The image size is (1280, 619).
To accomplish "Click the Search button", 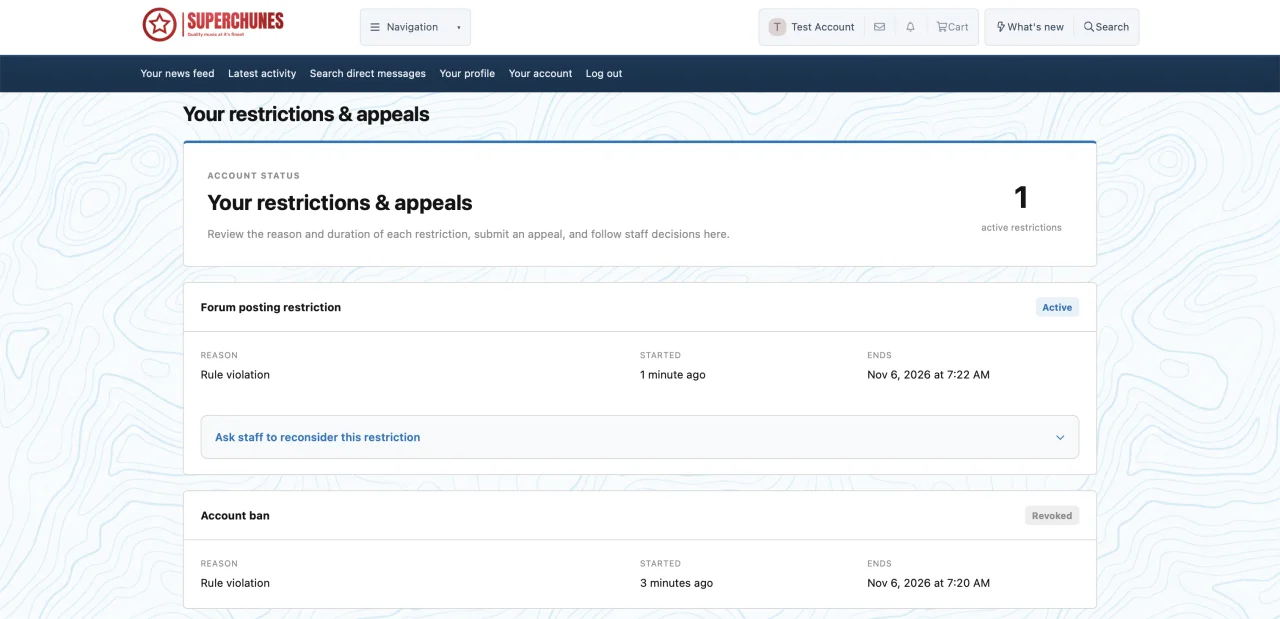I will pos(1106,27).
